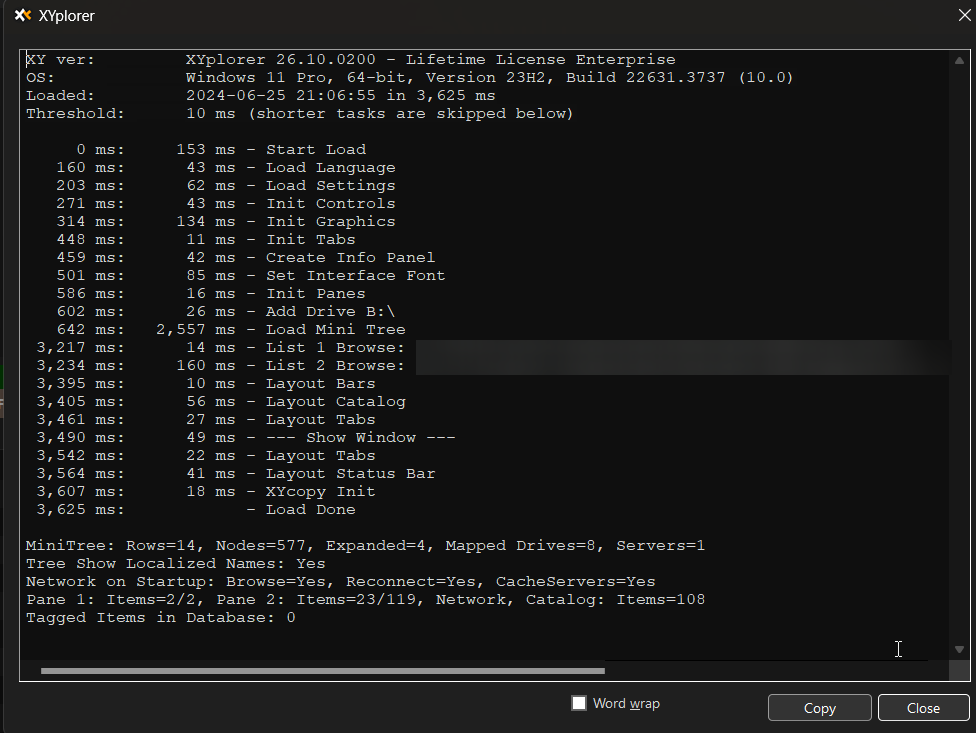This screenshot has width=976, height=733.
Task: Click the 'Threshold:' label
Action: (x=75, y=114)
